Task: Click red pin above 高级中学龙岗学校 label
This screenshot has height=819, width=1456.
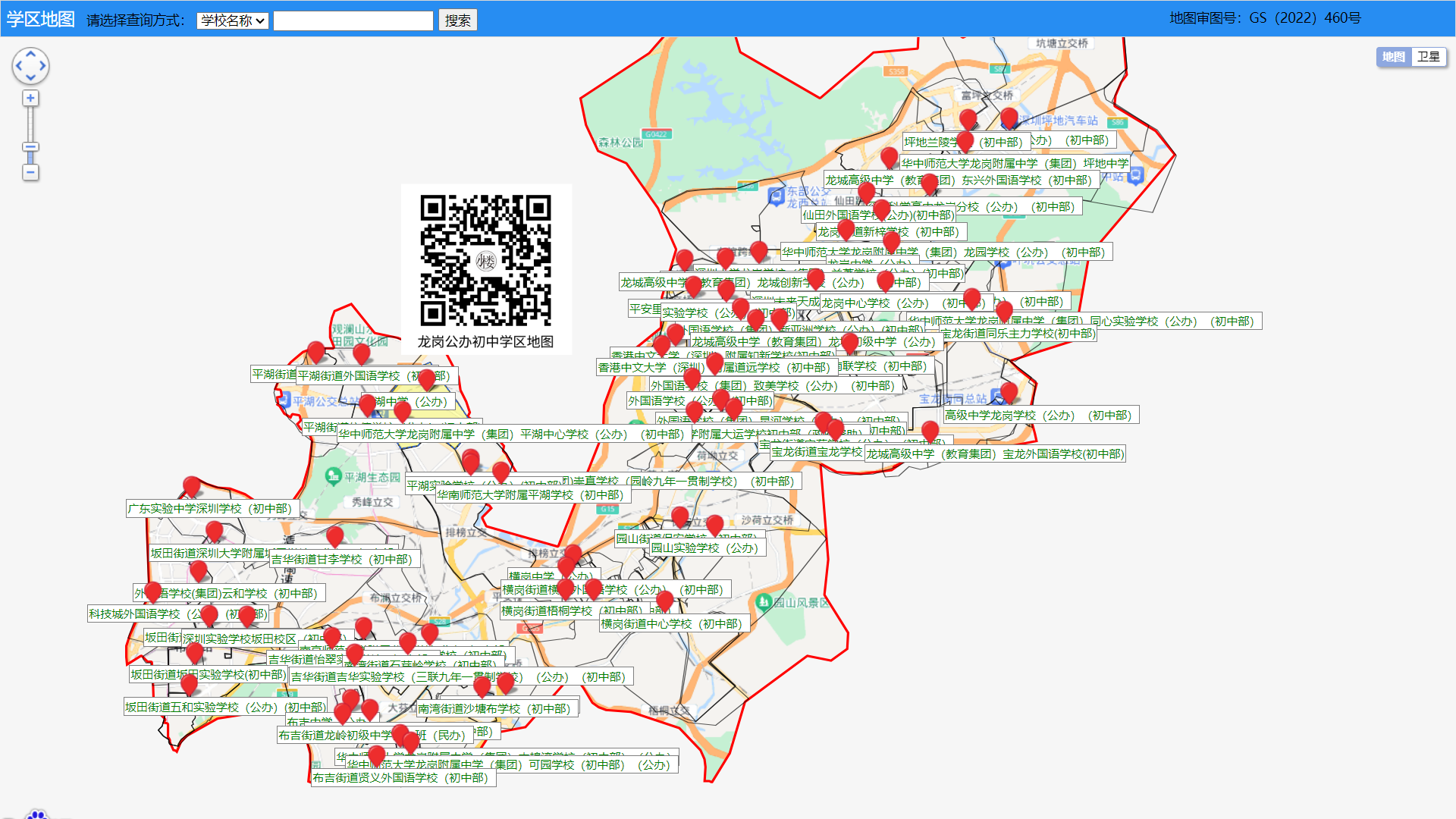Action: (x=1009, y=391)
